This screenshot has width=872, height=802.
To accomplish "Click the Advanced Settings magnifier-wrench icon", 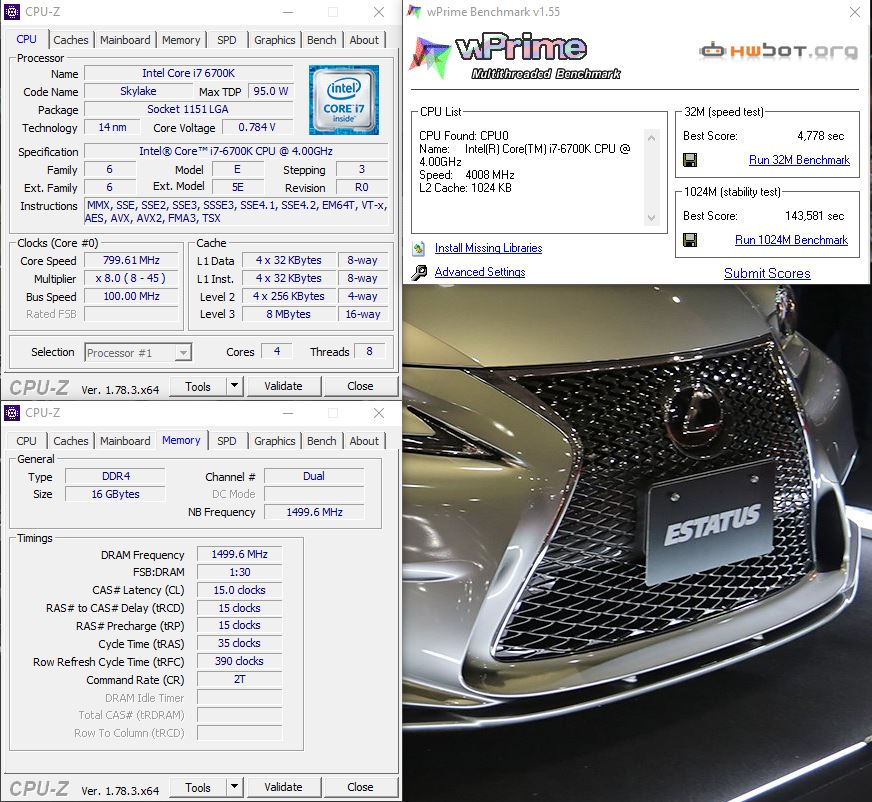I will 419,272.
